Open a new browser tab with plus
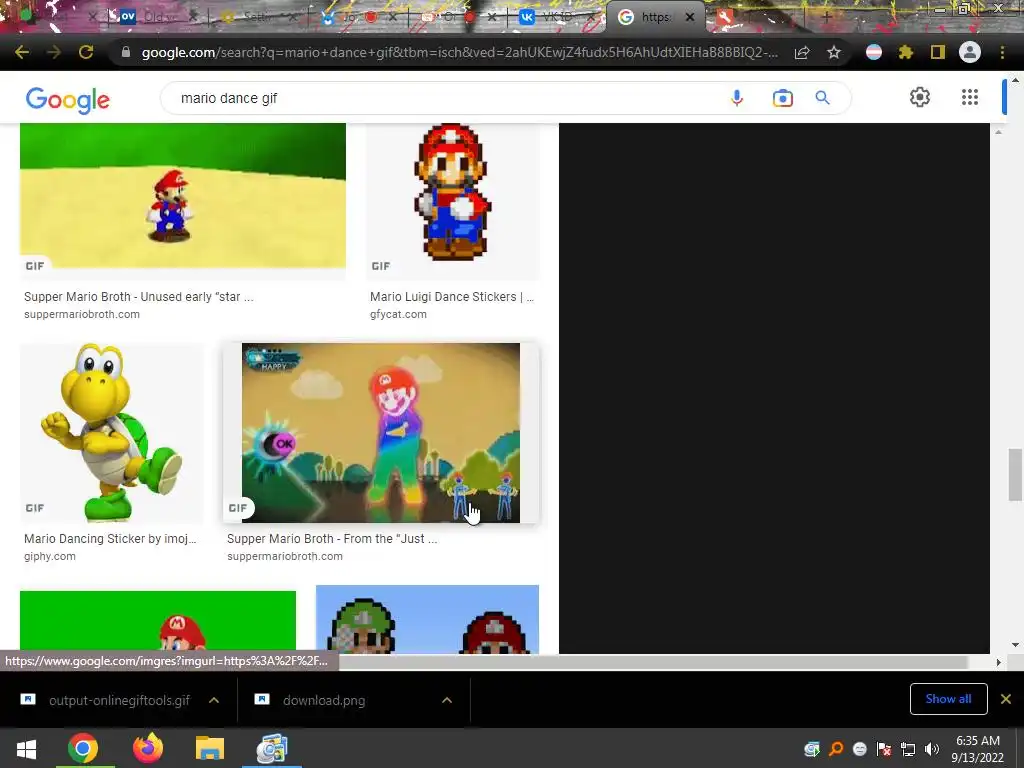 [x=826, y=18]
